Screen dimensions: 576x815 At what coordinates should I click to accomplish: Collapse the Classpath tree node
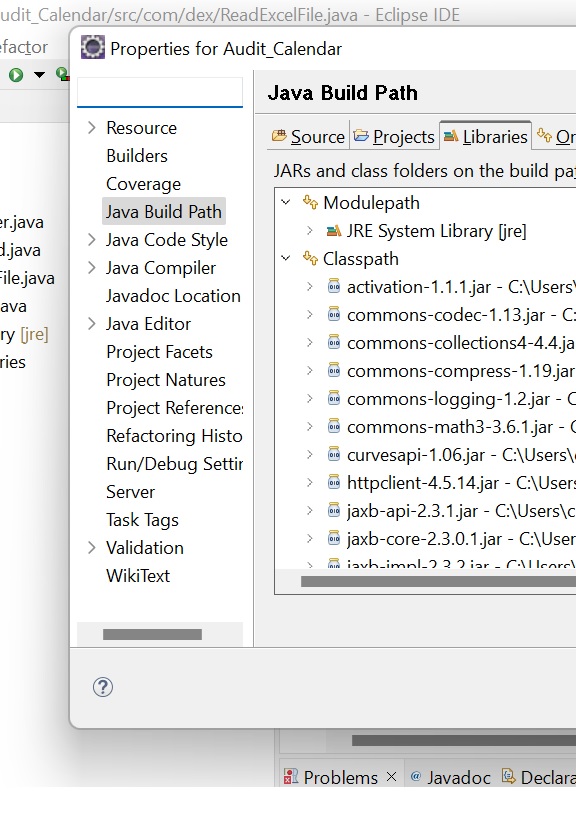(286, 258)
